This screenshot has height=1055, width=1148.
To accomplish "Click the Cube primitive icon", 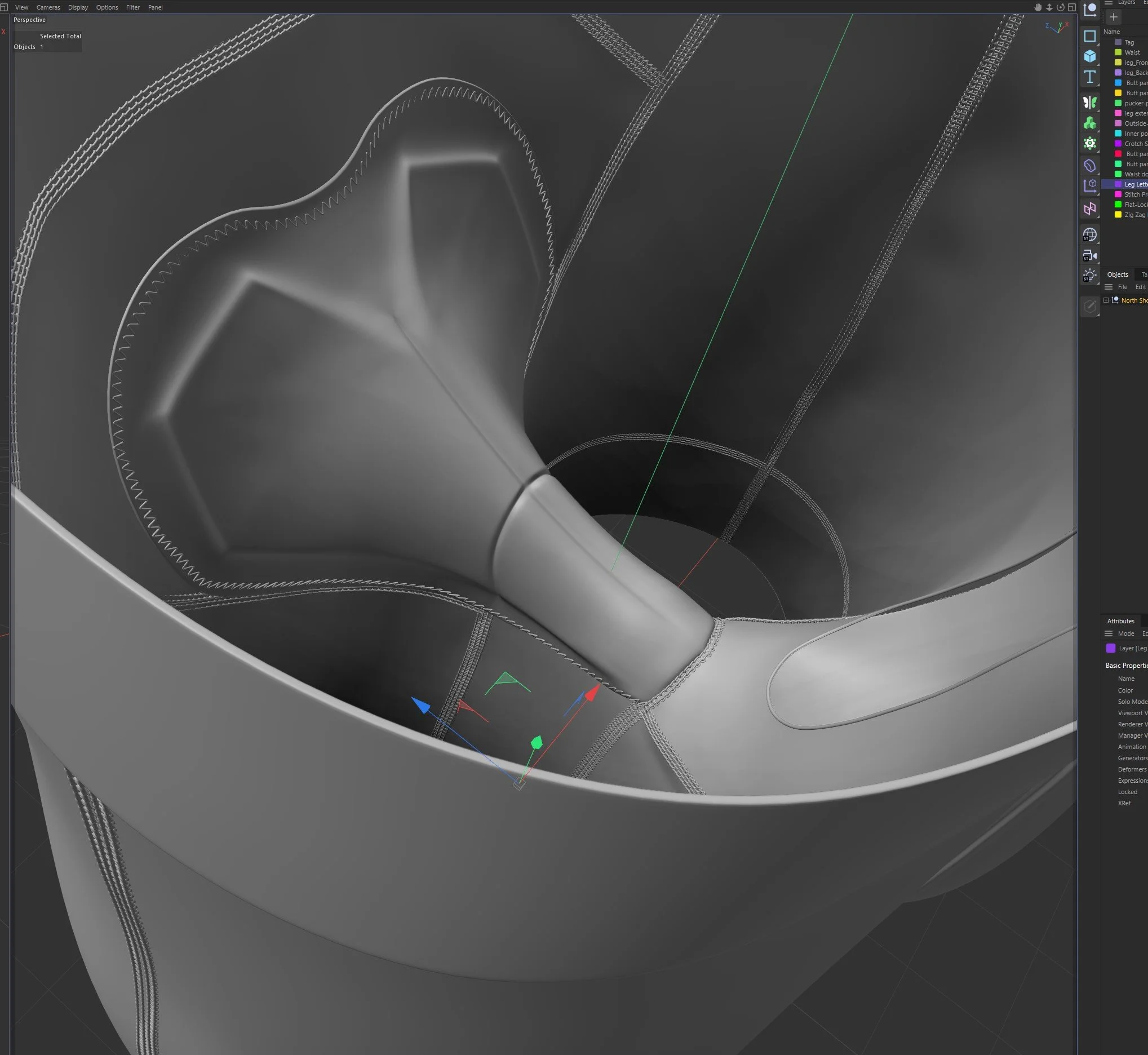I will (x=1090, y=56).
